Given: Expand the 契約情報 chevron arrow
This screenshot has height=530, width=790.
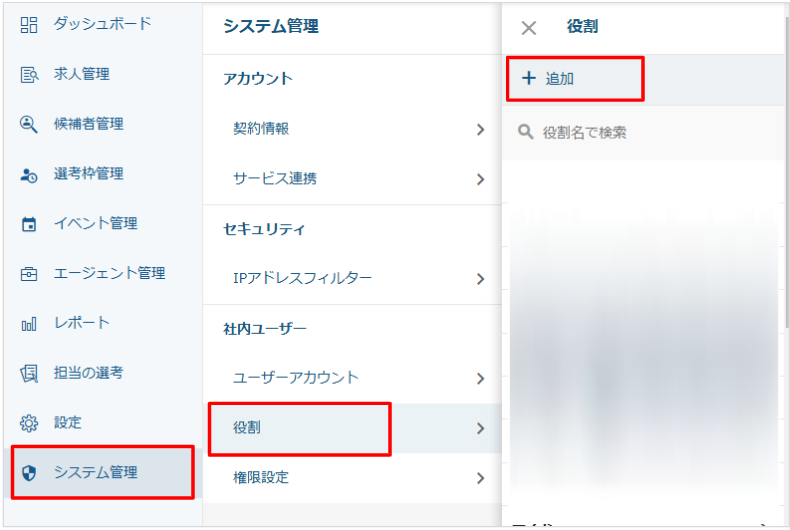Looking at the screenshot, I should 480,130.
